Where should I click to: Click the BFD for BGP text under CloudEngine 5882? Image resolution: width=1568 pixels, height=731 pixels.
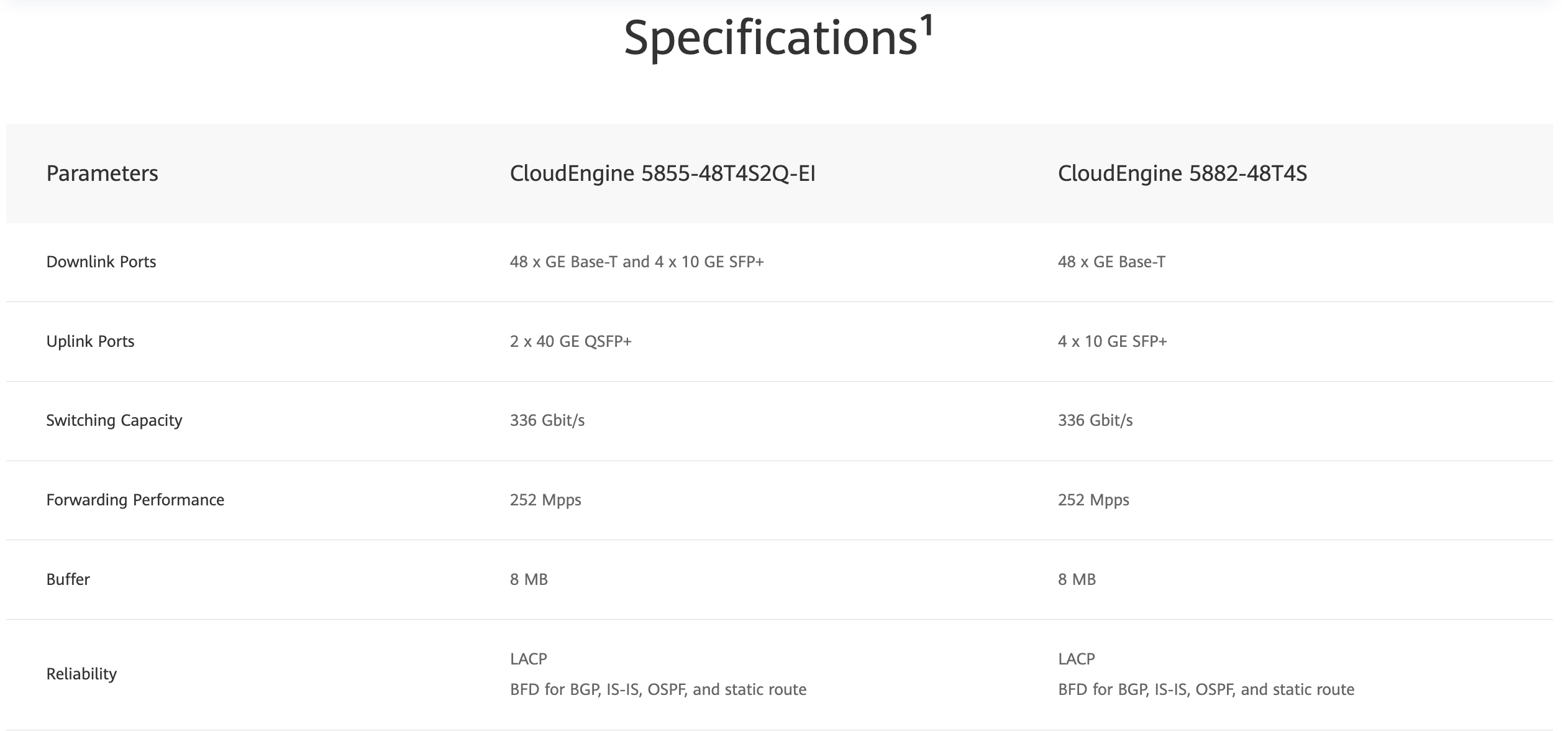tap(1206, 689)
